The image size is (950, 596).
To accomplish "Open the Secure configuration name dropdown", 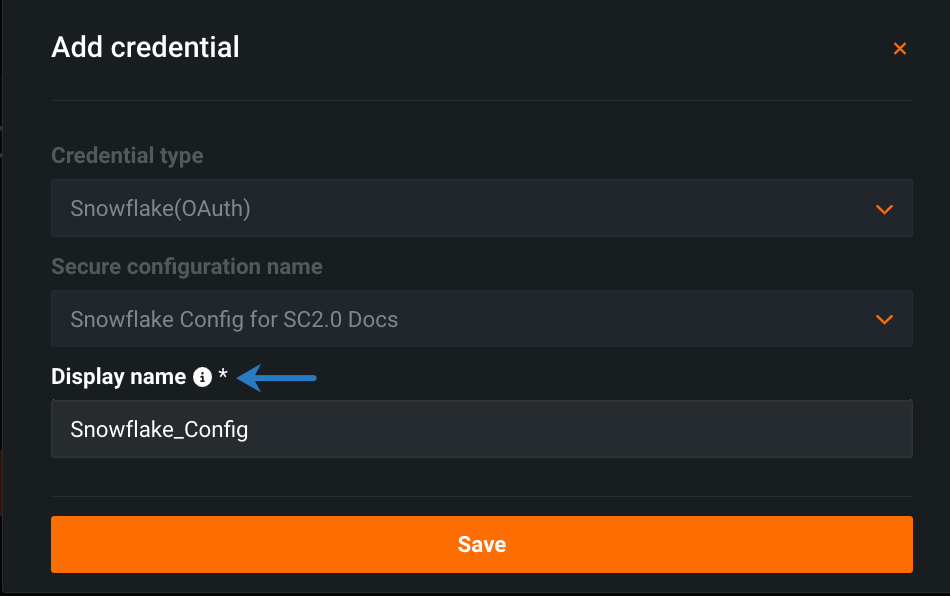I will point(481,319).
